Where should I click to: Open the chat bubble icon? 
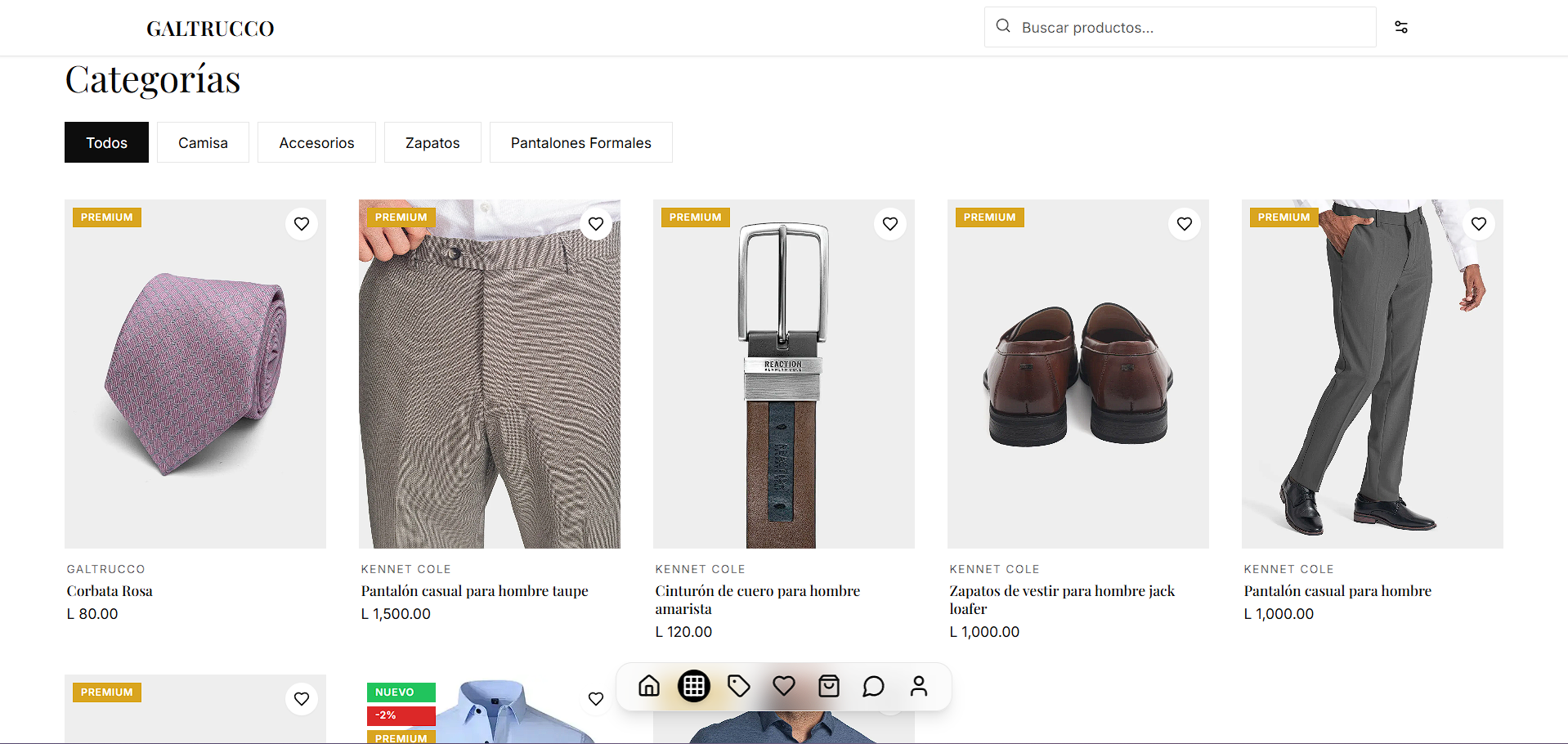[x=874, y=686]
